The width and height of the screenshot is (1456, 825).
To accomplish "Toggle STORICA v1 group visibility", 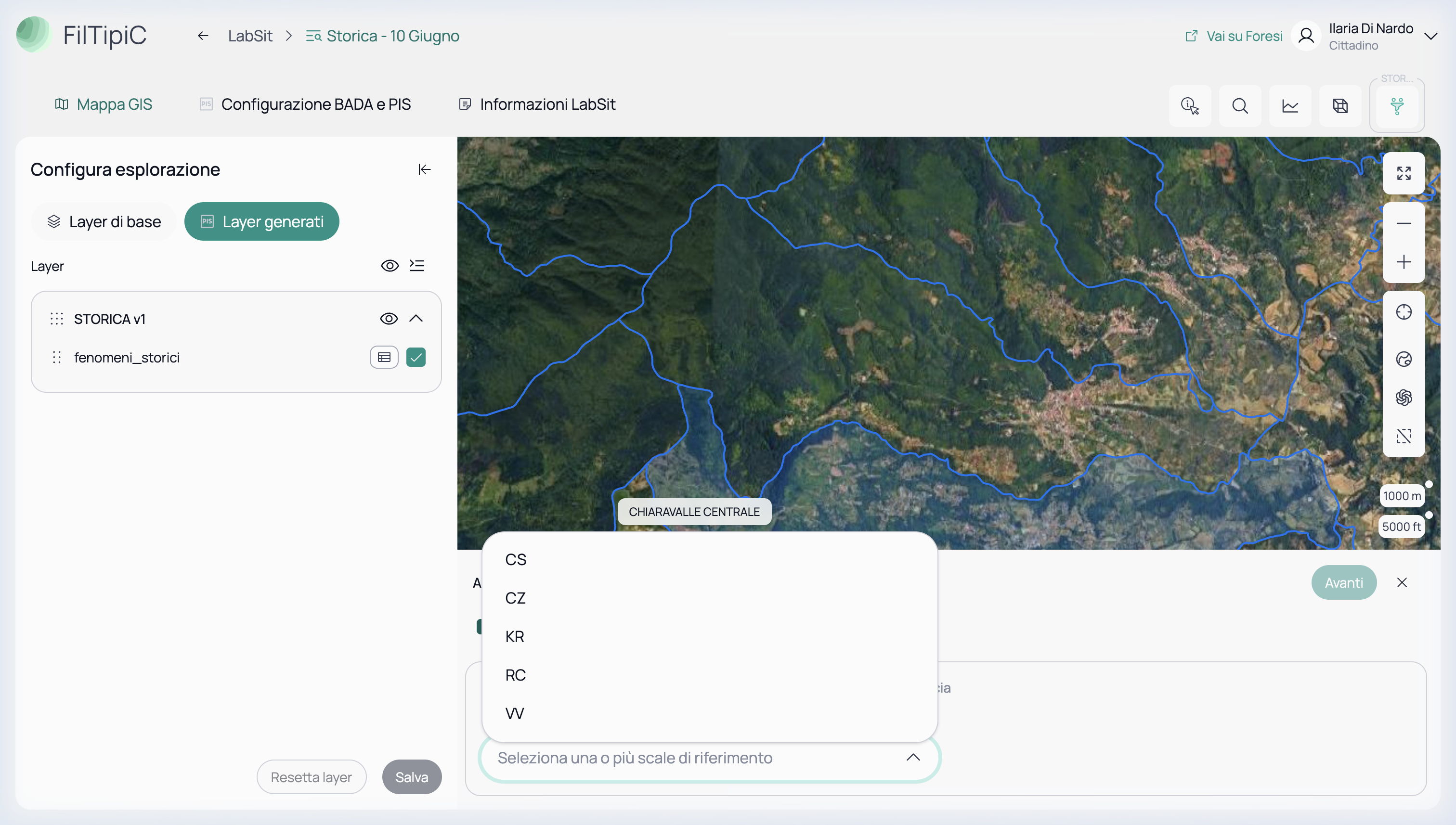I will coord(388,319).
